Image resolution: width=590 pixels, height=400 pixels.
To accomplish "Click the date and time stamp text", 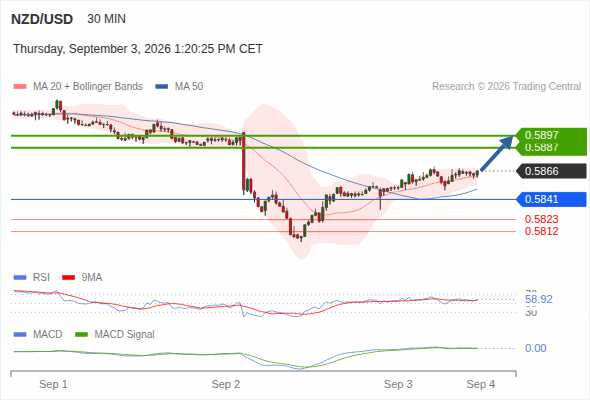I will pyautogui.click(x=138, y=49).
